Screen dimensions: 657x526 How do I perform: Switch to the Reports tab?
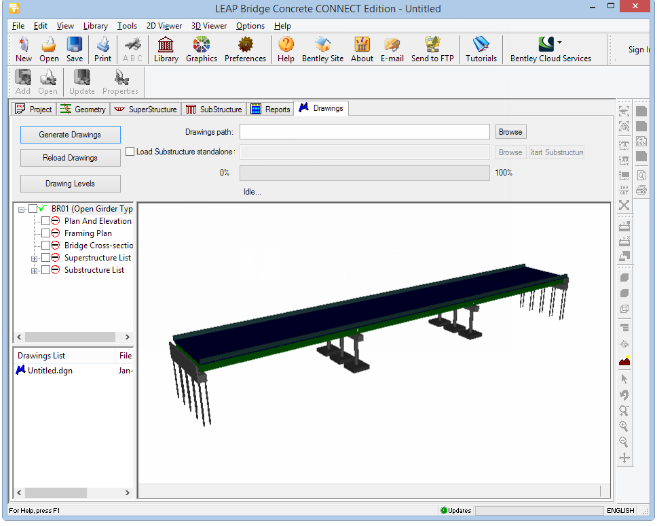tap(270, 109)
